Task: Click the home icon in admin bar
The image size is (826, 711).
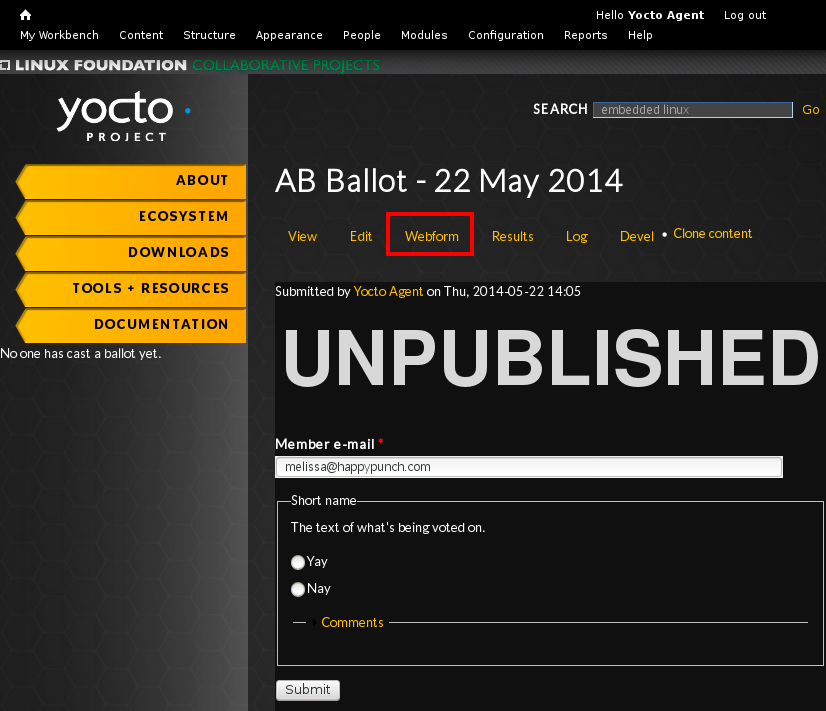Action: [x=25, y=15]
